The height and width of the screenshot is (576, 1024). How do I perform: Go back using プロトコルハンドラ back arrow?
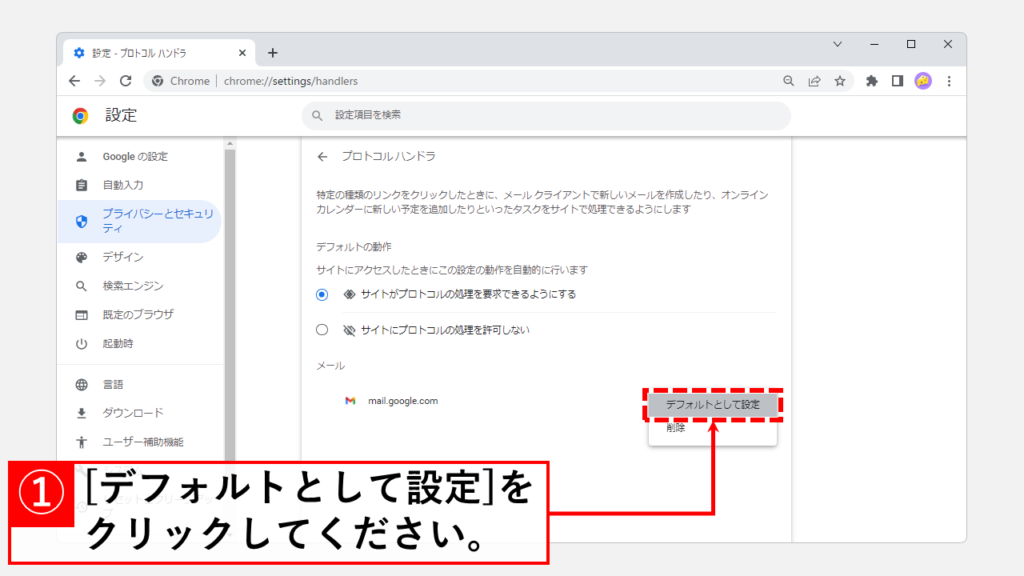(x=322, y=157)
